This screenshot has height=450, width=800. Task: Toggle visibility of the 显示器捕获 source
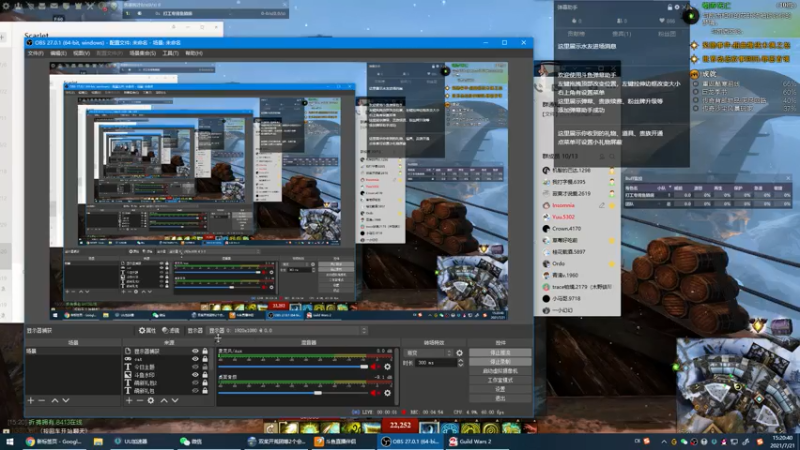195,351
